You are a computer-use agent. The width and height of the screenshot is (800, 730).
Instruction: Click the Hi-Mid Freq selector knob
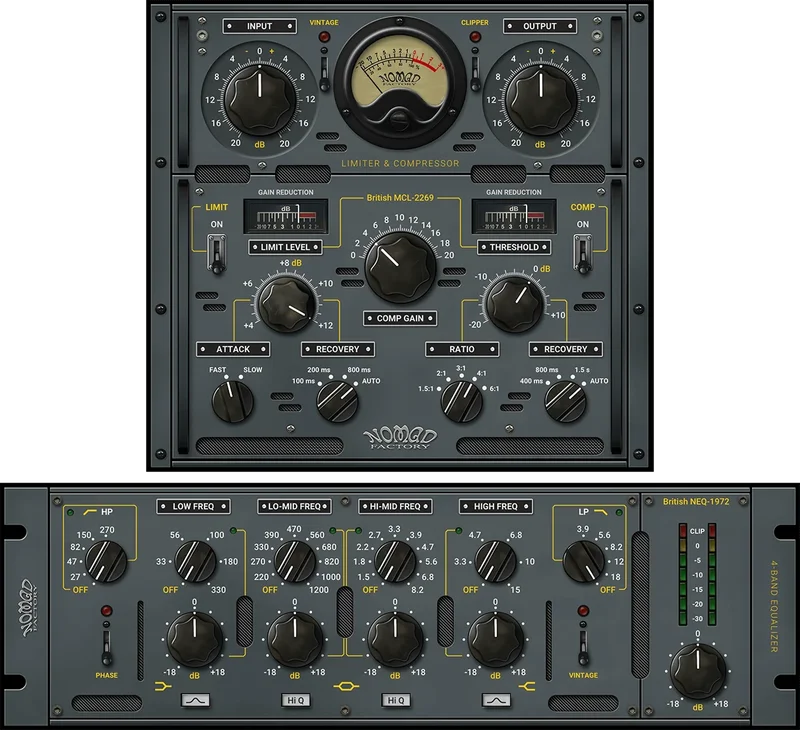point(395,561)
